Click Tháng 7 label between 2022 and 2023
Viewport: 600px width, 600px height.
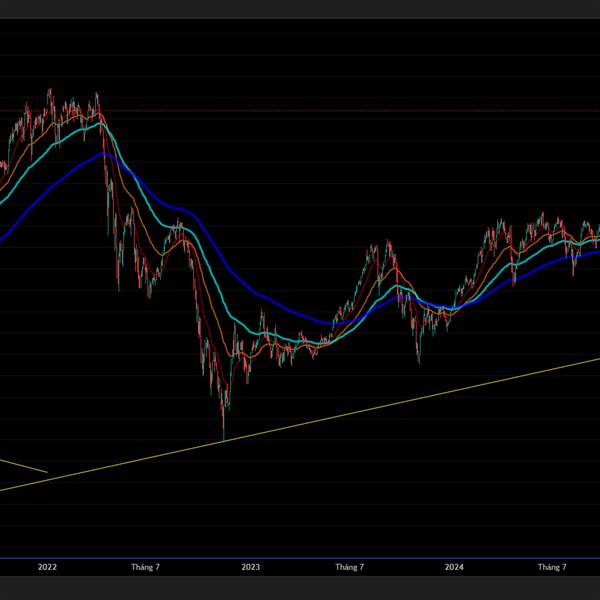(x=145, y=567)
